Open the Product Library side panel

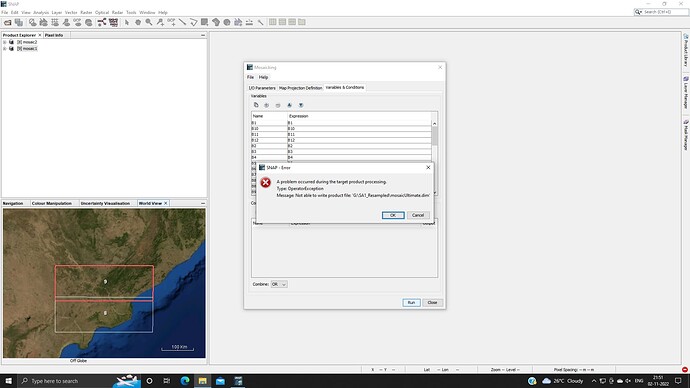(x=686, y=51)
